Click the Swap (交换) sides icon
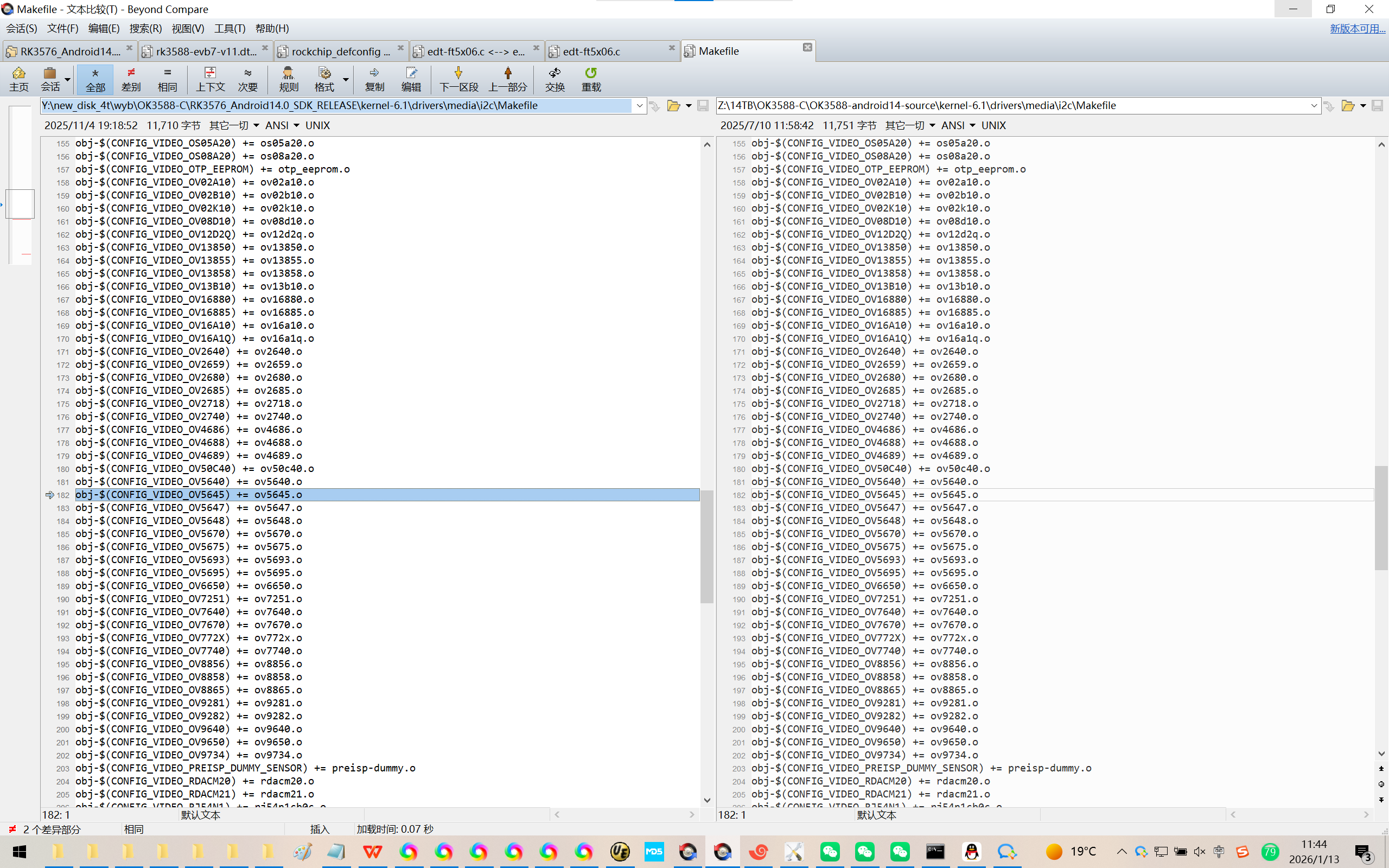The width and height of the screenshot is (1389, 868). tap(555, 79)
